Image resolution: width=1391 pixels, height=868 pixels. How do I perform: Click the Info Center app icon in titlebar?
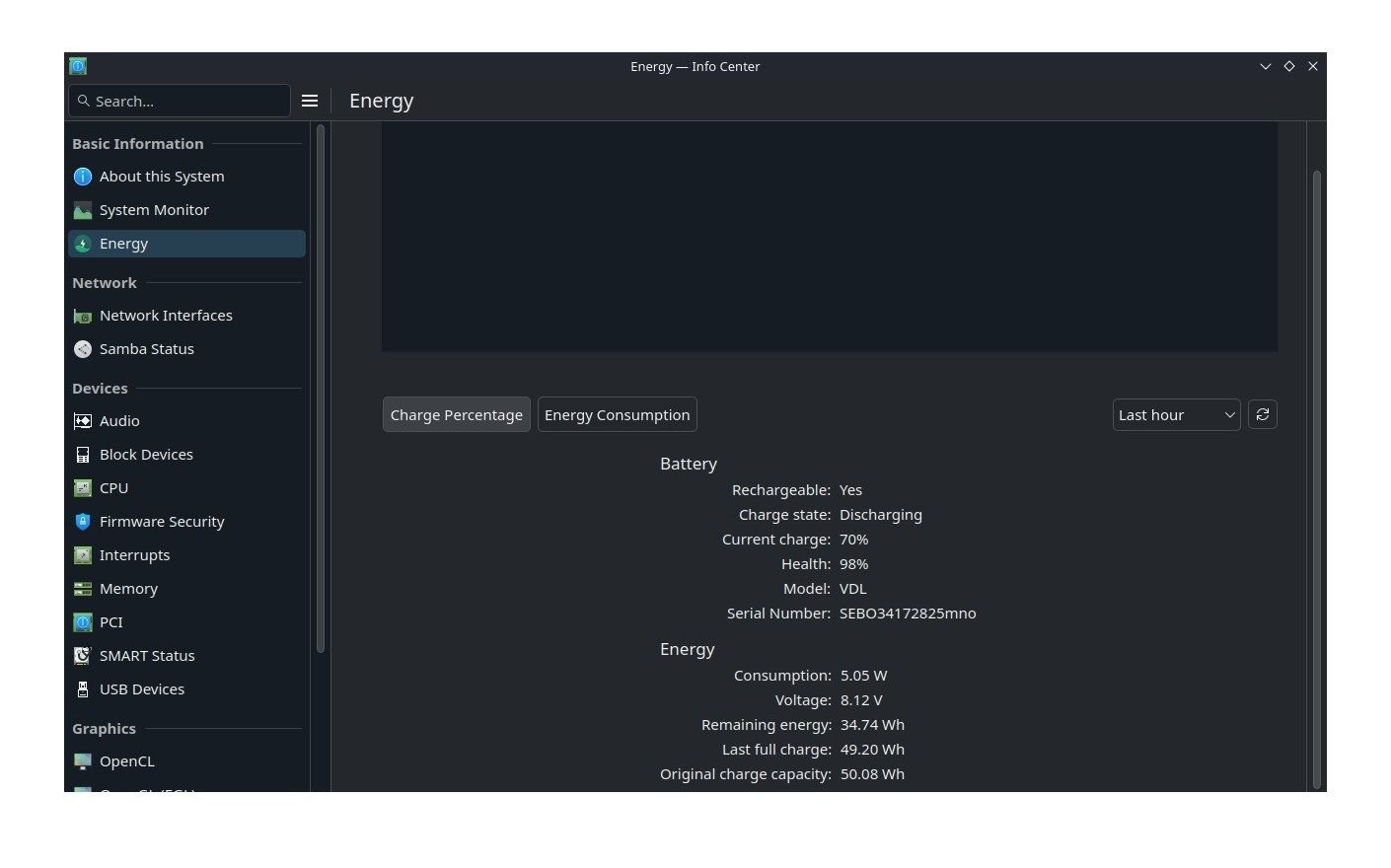click(x=78, y=66)
